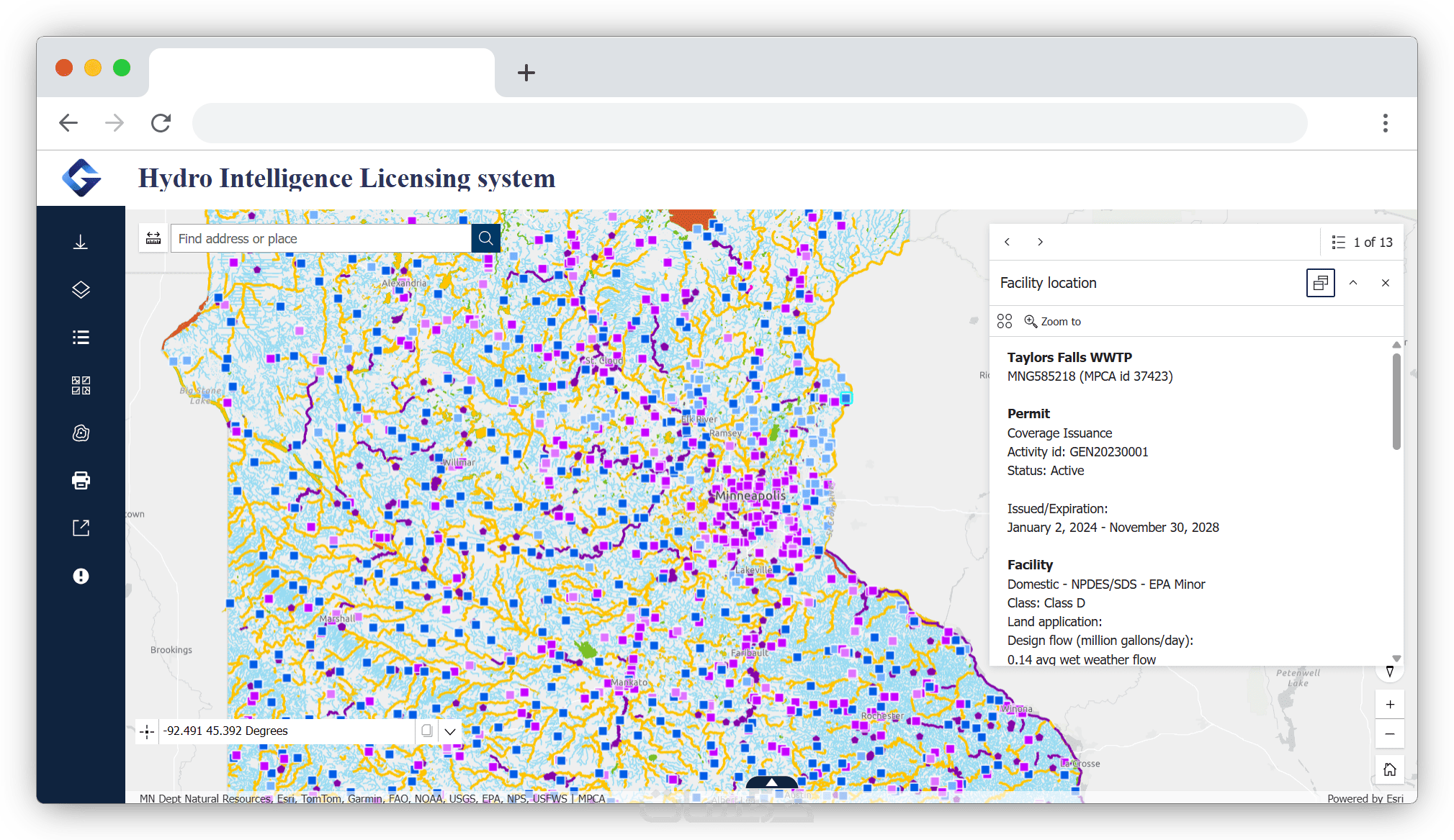Click 'Class: Class D' text
The image size is (1454, 840).
1046,603
